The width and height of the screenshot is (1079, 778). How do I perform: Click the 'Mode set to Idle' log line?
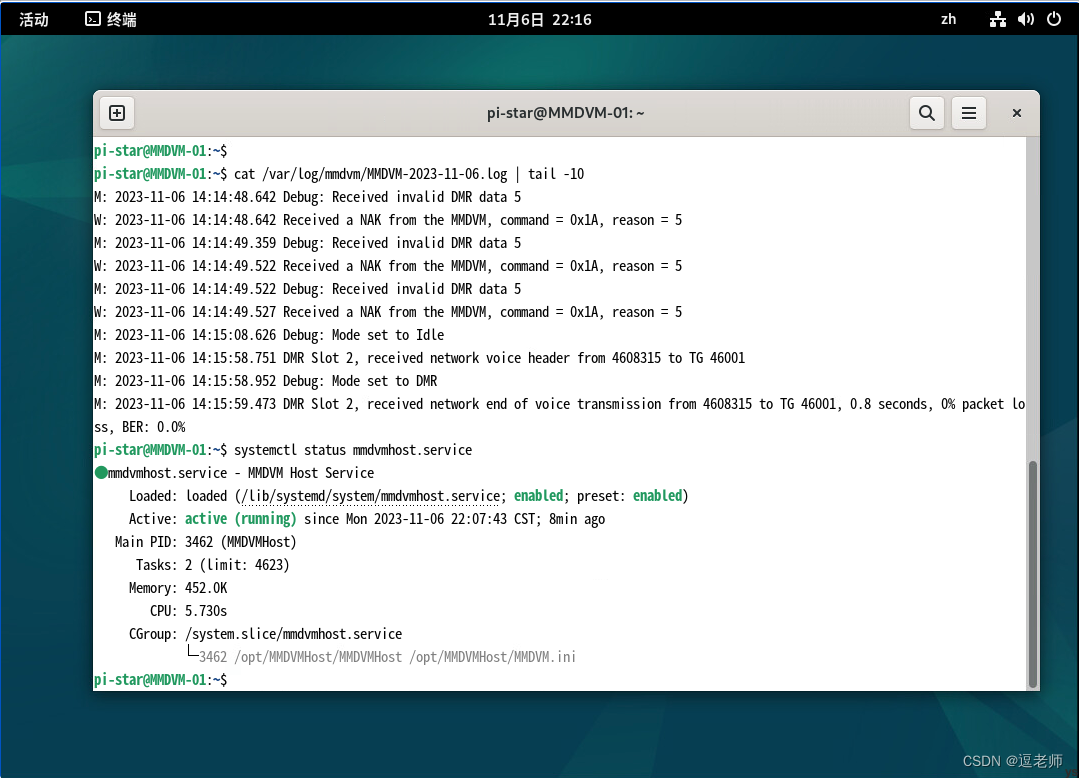pyautogui.click(x=268, y=335)
